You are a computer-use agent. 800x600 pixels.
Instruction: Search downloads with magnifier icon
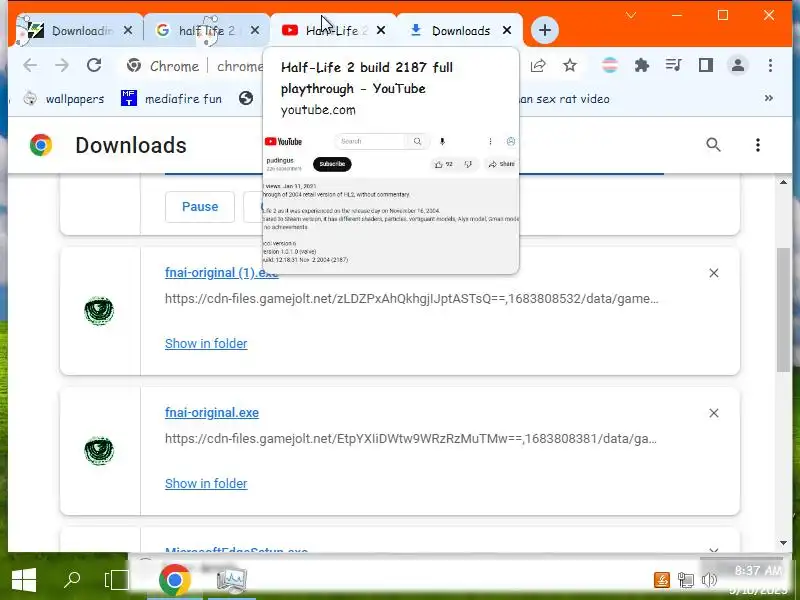coord(713,145)
